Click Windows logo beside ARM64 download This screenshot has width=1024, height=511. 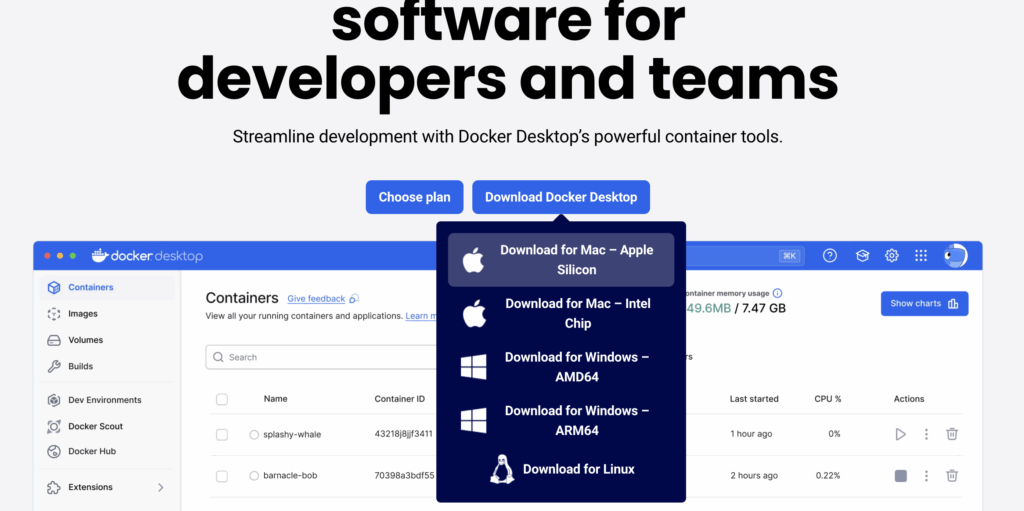click(473, 421)
